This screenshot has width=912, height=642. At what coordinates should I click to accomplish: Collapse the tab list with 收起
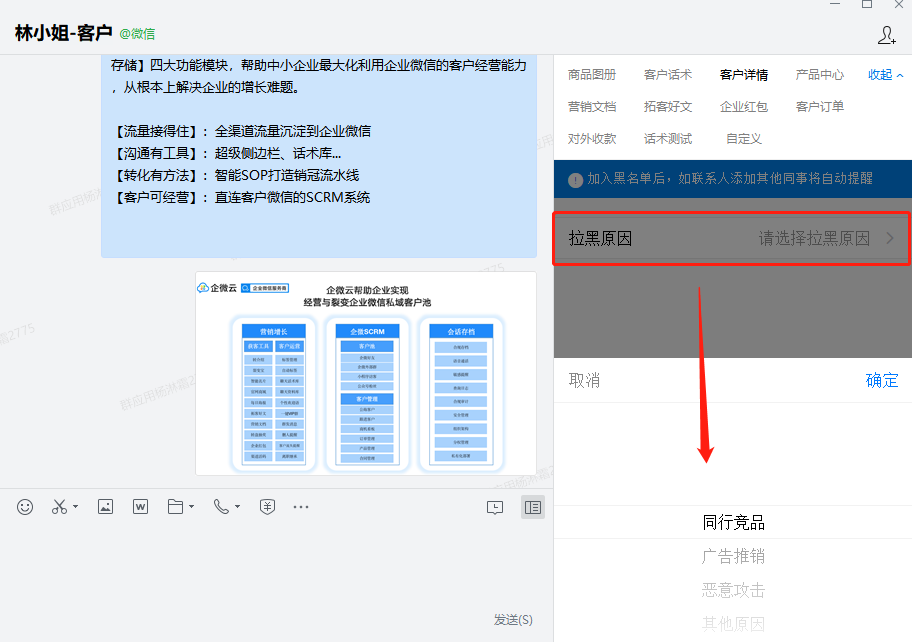coord(885,75)
